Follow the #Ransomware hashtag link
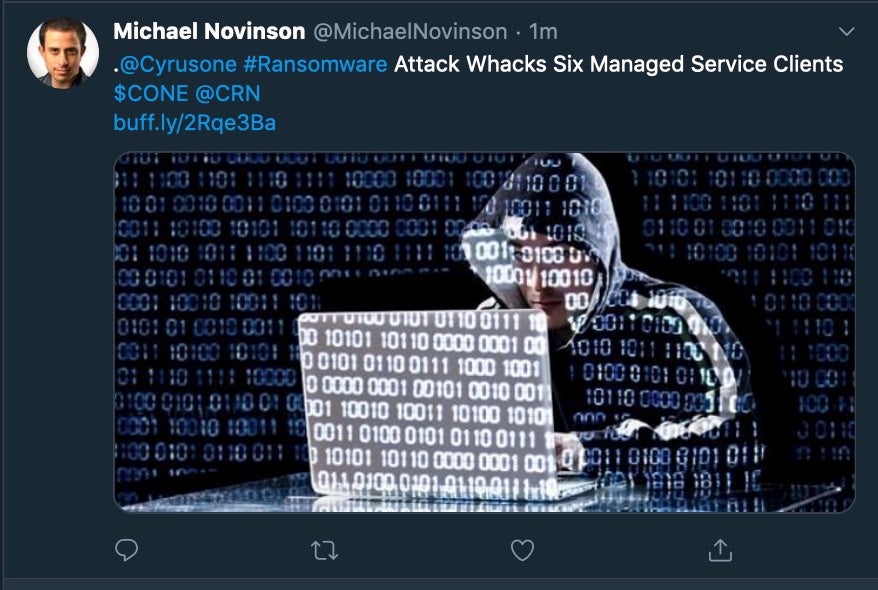The width and height of the screenshot is (878, 590). click(x=315, y=64)
